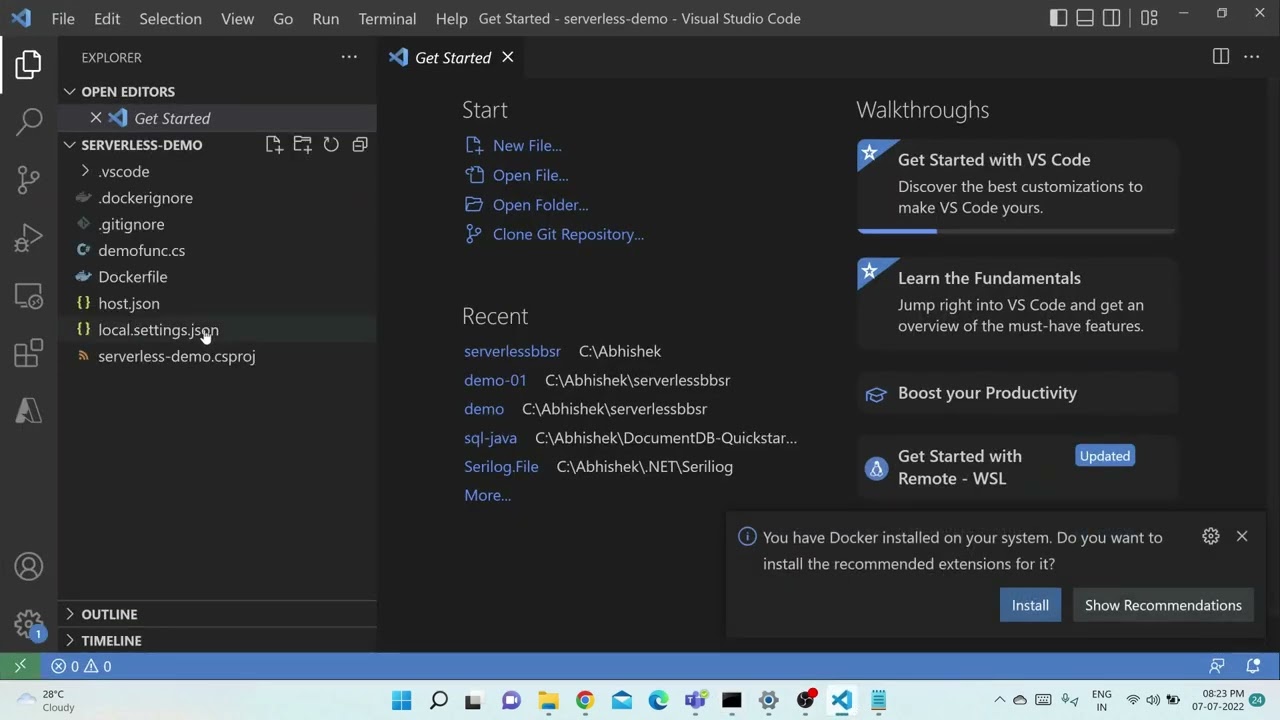This screenshot has height=720, width=1280.
Task: Click Install button in Docker notification
Action: tap(1030, 605)
